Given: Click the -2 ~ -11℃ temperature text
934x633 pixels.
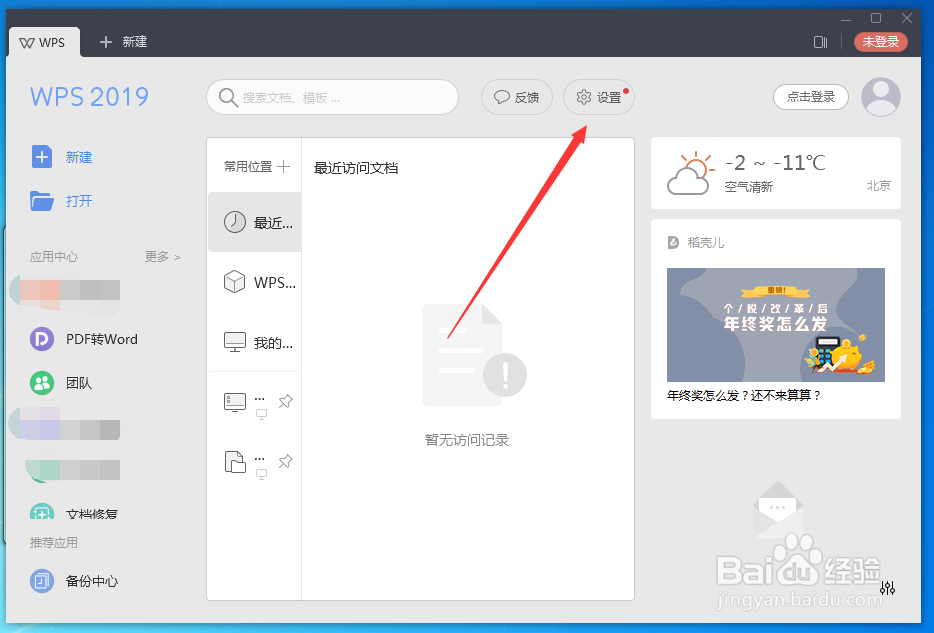Looking at the screenshot, I should [x=775, y=163].
